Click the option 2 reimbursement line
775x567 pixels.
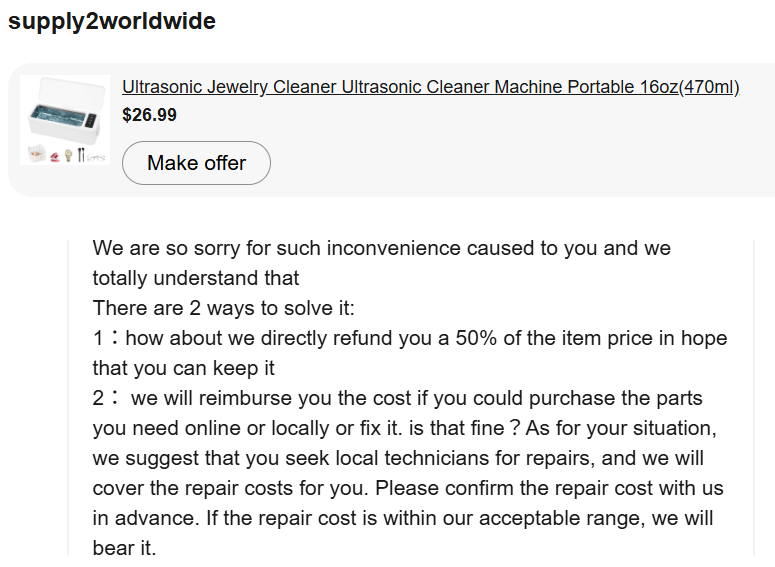pos(397,398)
